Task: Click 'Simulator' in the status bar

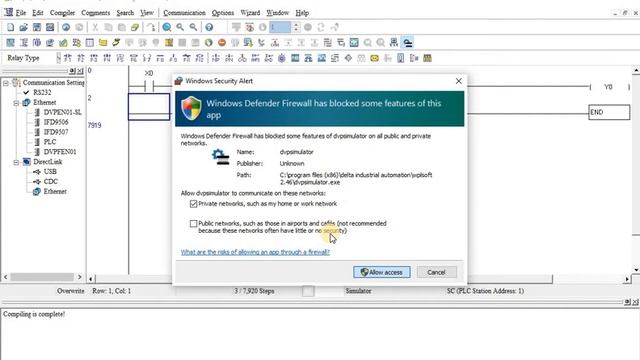Action: 358,291
